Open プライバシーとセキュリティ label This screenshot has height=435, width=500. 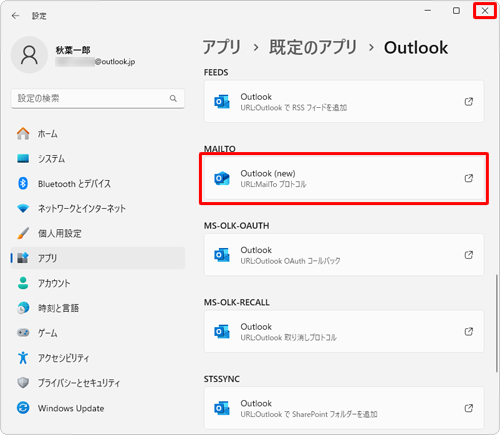(79, 383)
